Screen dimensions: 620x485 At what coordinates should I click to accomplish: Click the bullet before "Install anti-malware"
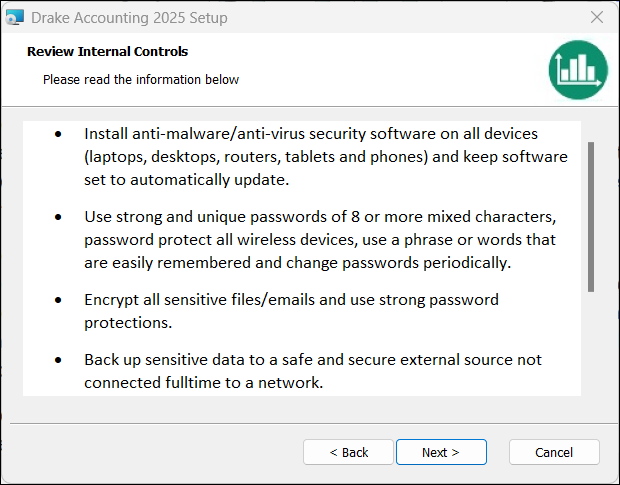click(x=59, y=133)
